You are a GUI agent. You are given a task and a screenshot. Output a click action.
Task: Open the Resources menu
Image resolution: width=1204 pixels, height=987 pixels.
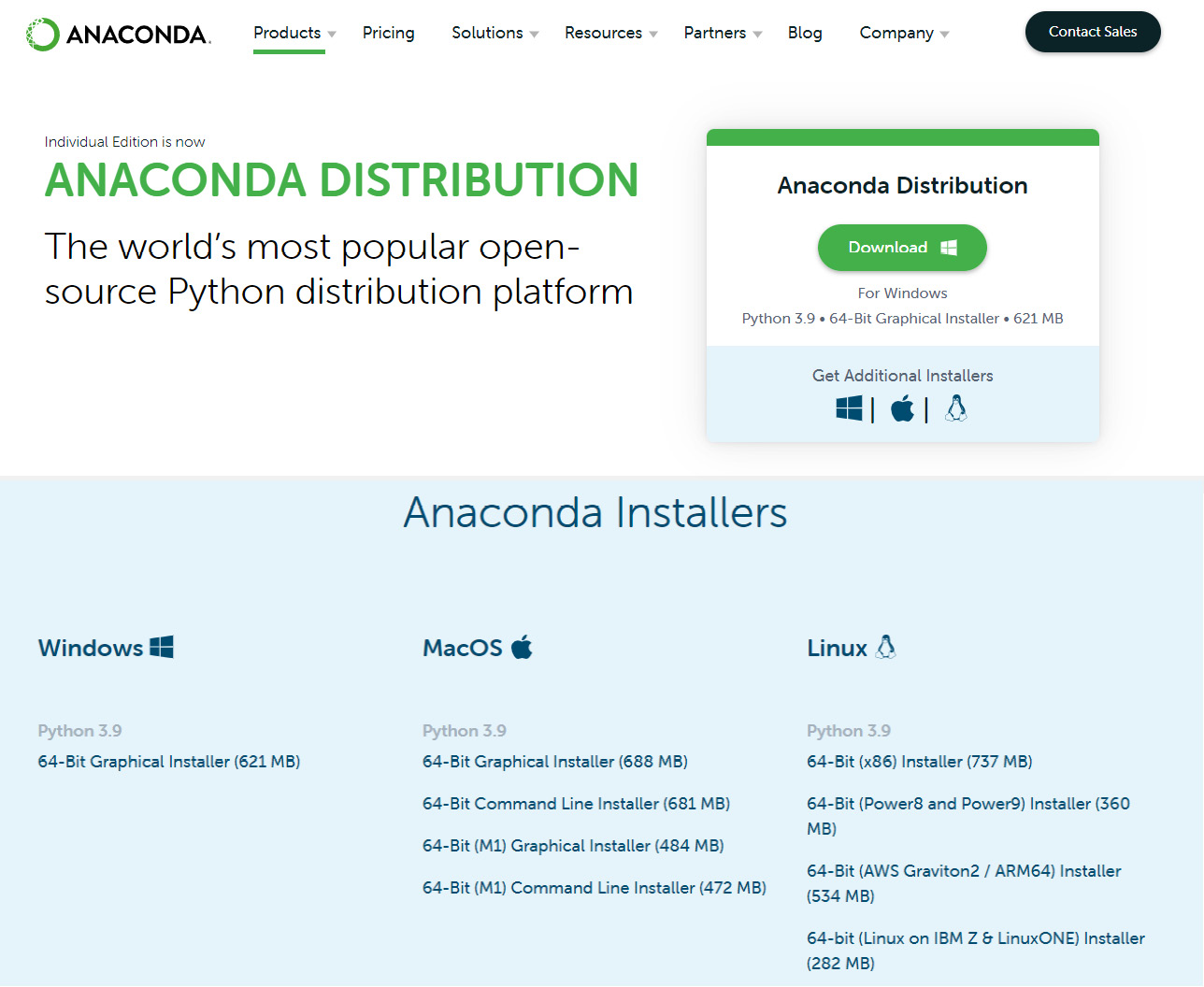coord(603,33)
